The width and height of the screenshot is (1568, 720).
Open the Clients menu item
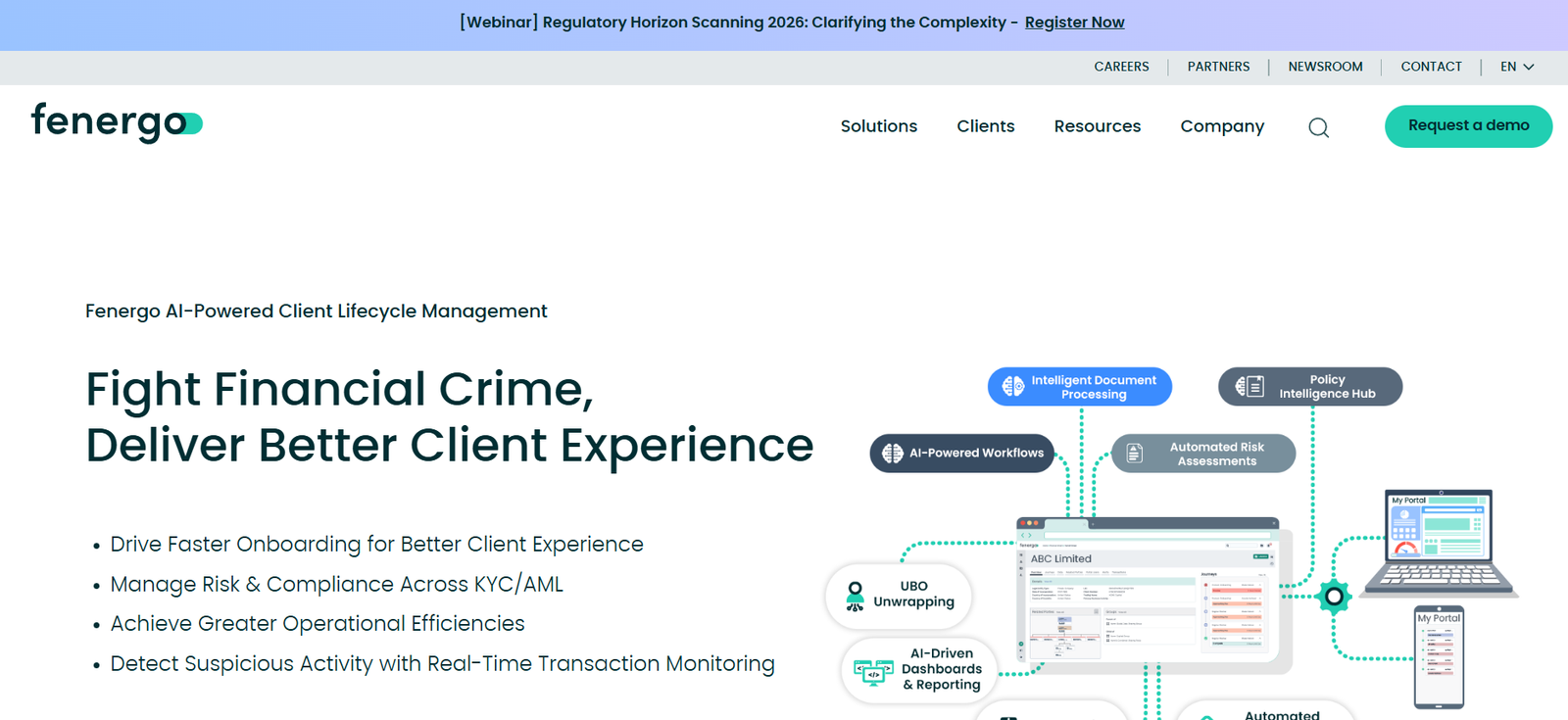click(985, 126)
